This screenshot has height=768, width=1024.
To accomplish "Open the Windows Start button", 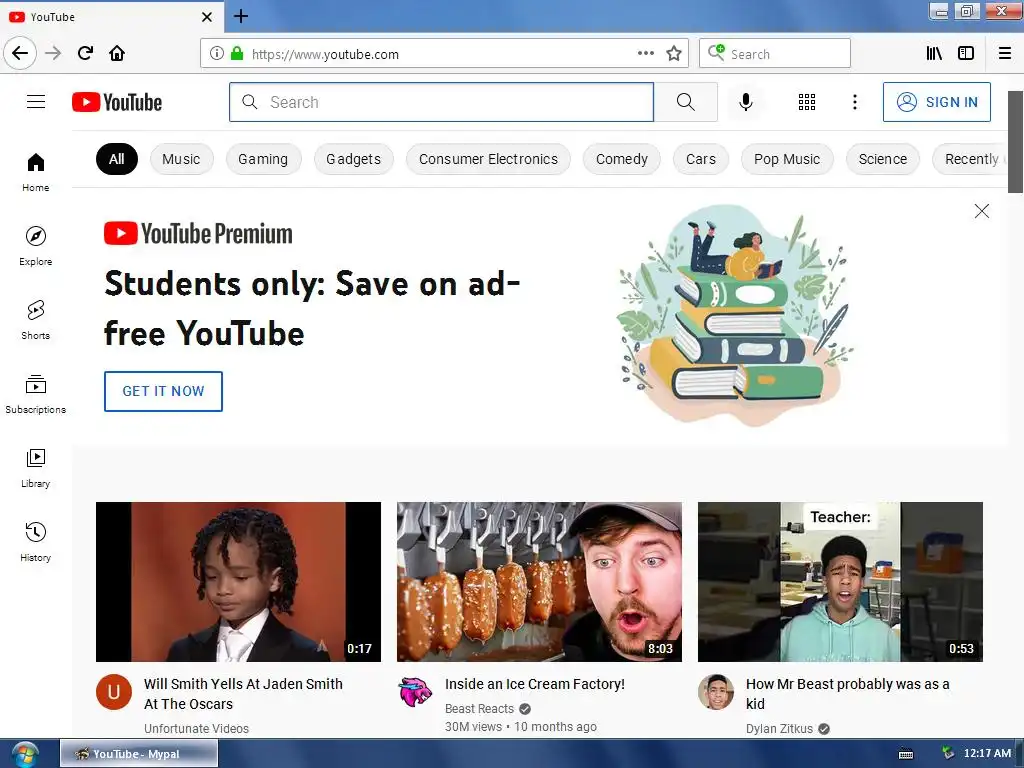I will click(x=23, y=754).
